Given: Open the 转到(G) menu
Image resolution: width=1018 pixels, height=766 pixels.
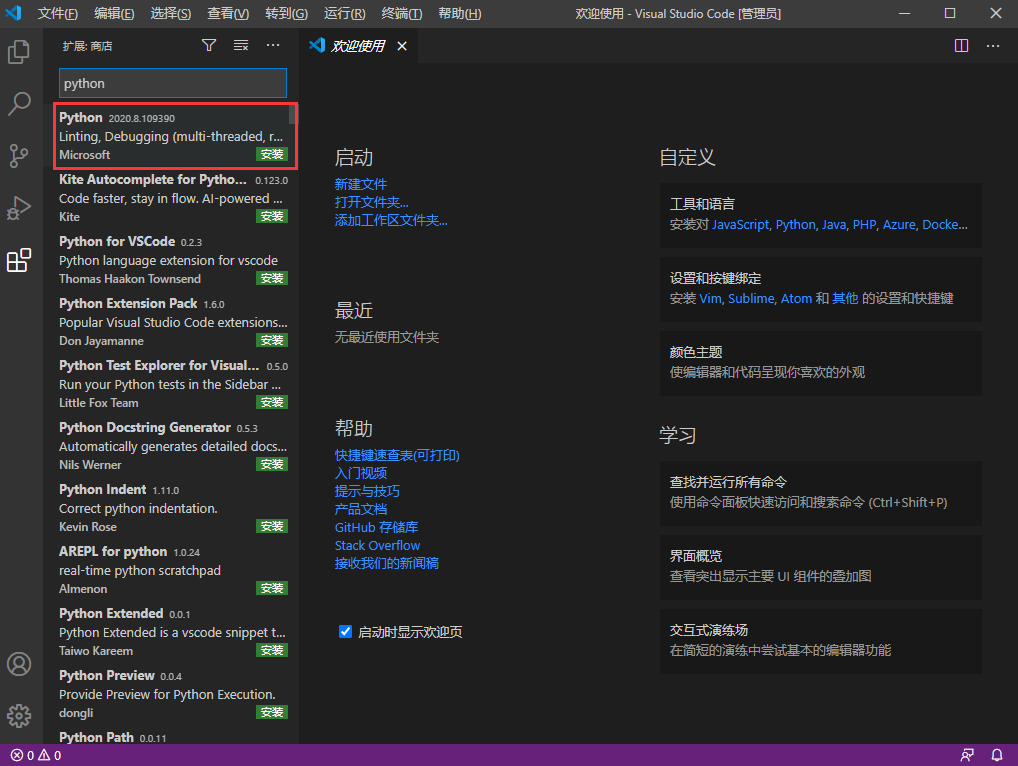Looking at the screenshot, I should pyautogui.click(x=286, y=14).
